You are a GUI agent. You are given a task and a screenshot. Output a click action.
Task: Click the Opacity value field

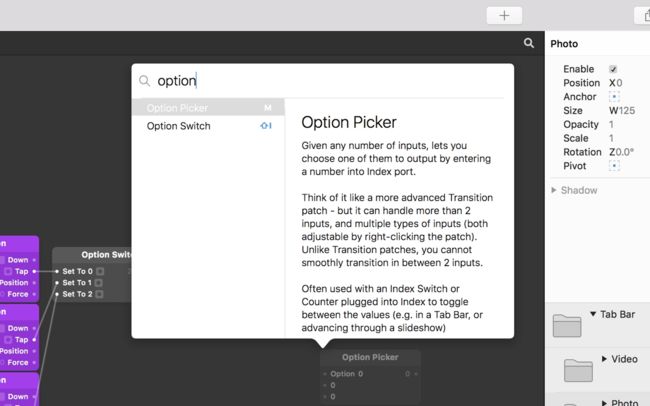coord(611,124)
